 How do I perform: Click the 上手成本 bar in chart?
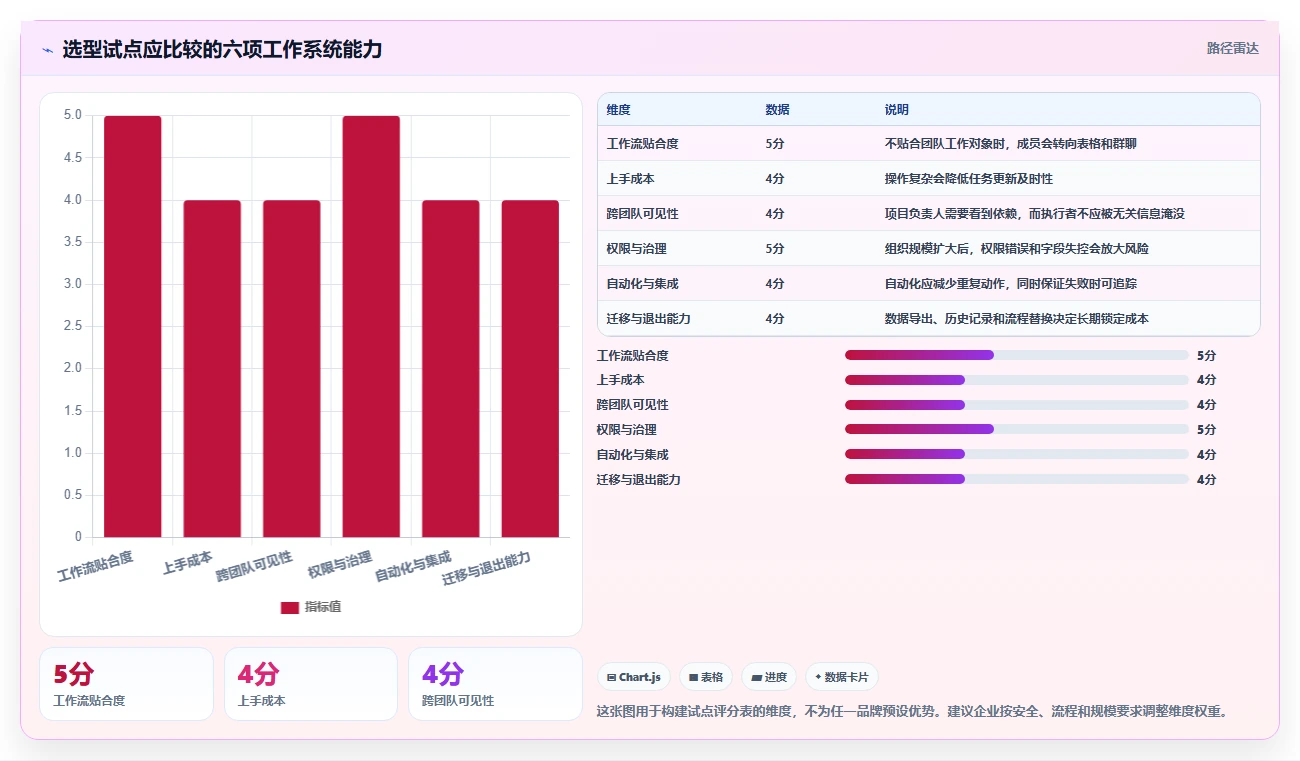coord(212,368)
